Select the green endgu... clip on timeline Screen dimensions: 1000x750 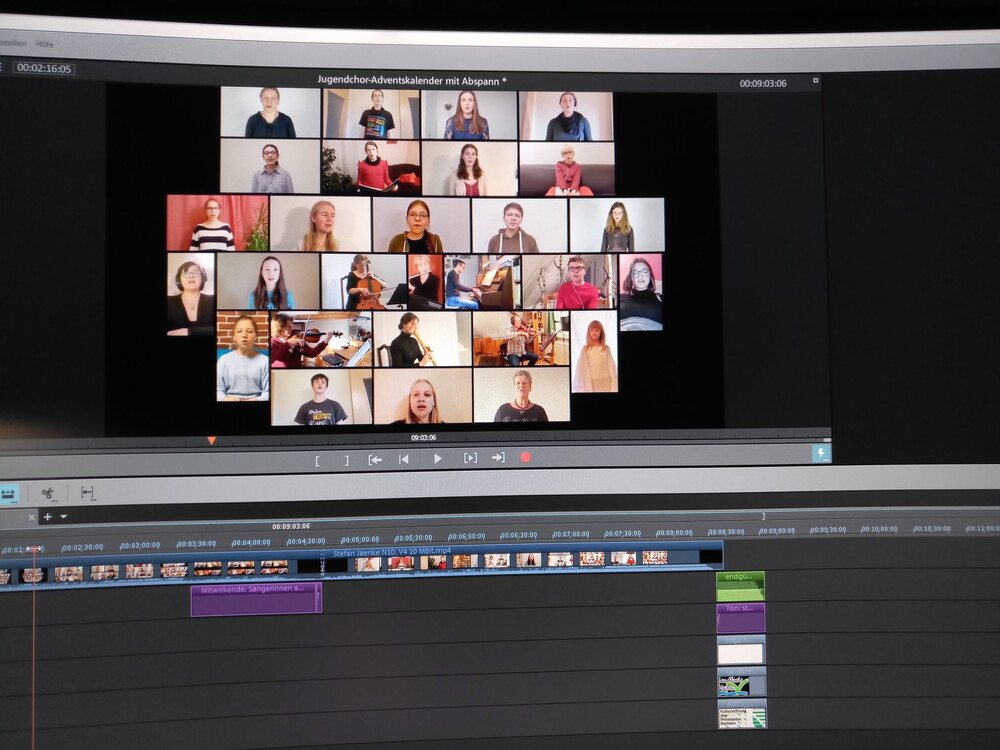740,586
